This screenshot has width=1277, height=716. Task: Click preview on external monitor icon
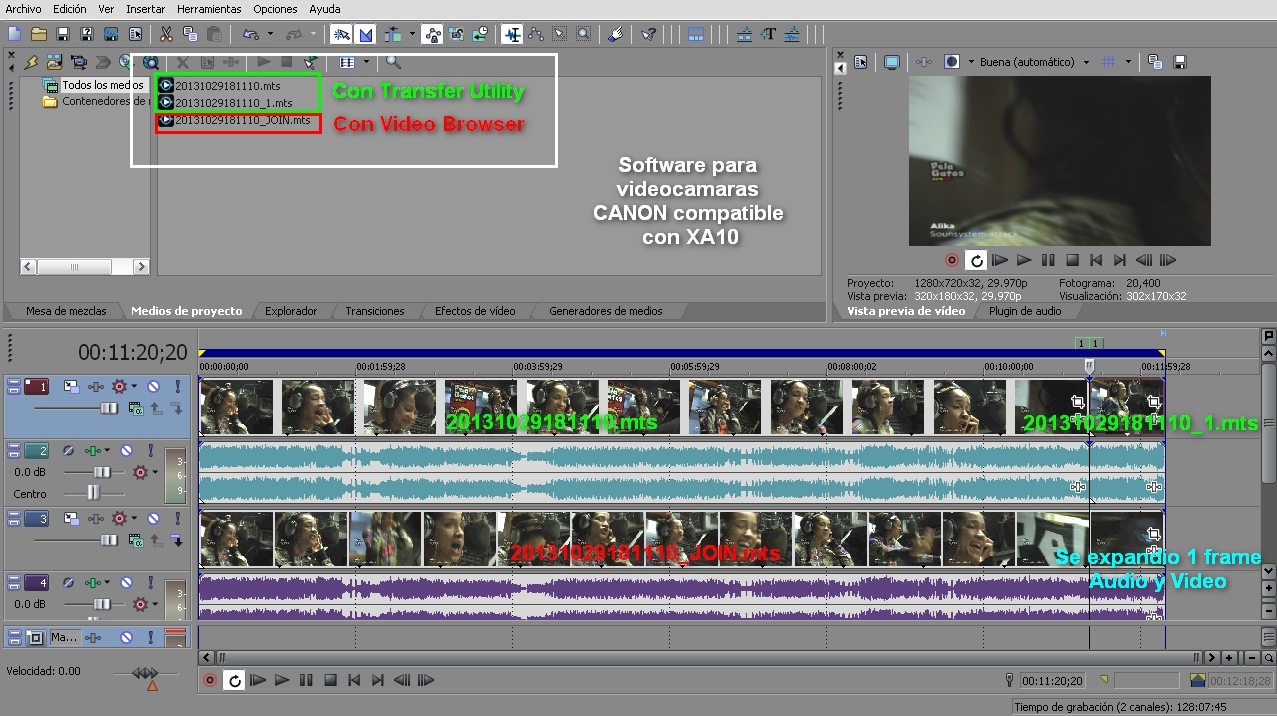coord(891,62)
